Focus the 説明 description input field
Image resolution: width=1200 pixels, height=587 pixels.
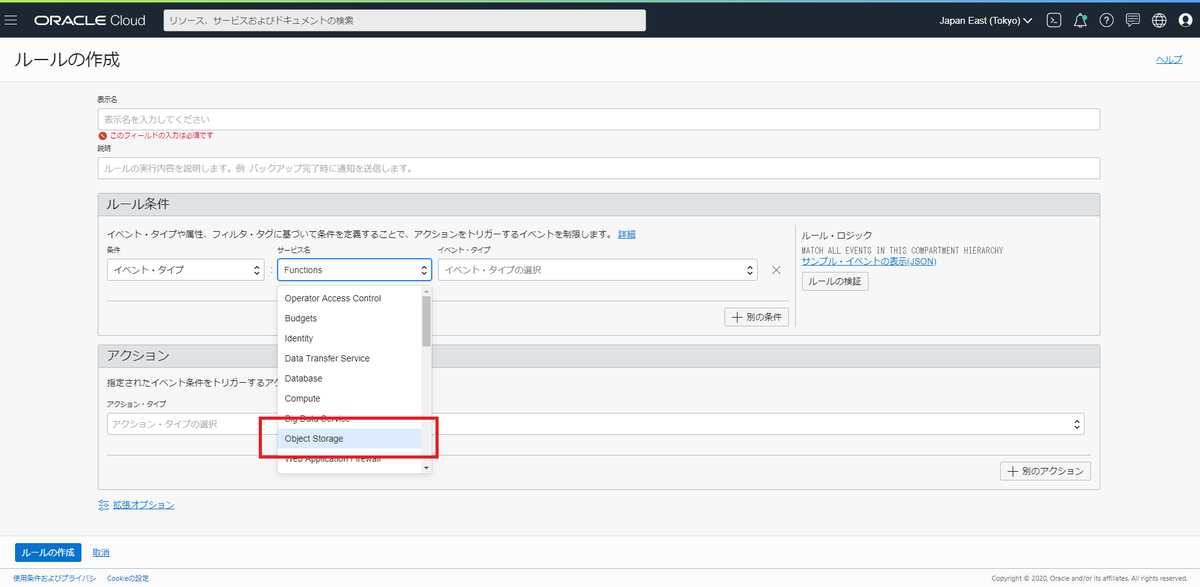pyautogui.click(x=599, y=168)
